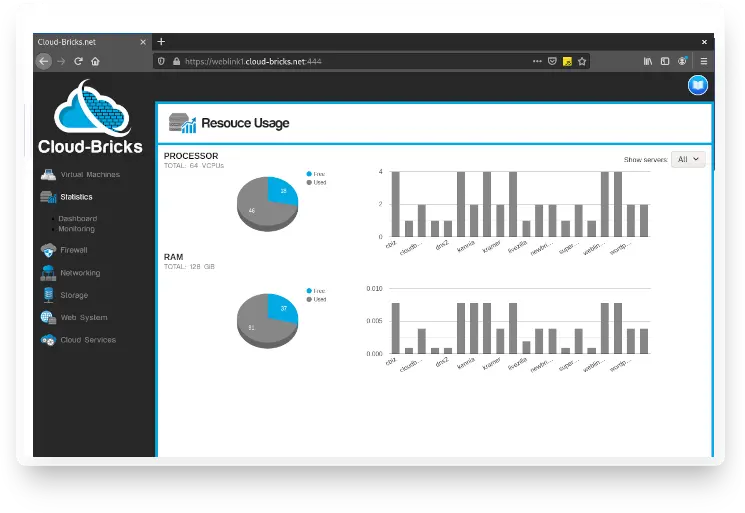This screenshot has height=513, width=745.
Task: Click the Statistics server chart icon
Action: tap(48, 197)
